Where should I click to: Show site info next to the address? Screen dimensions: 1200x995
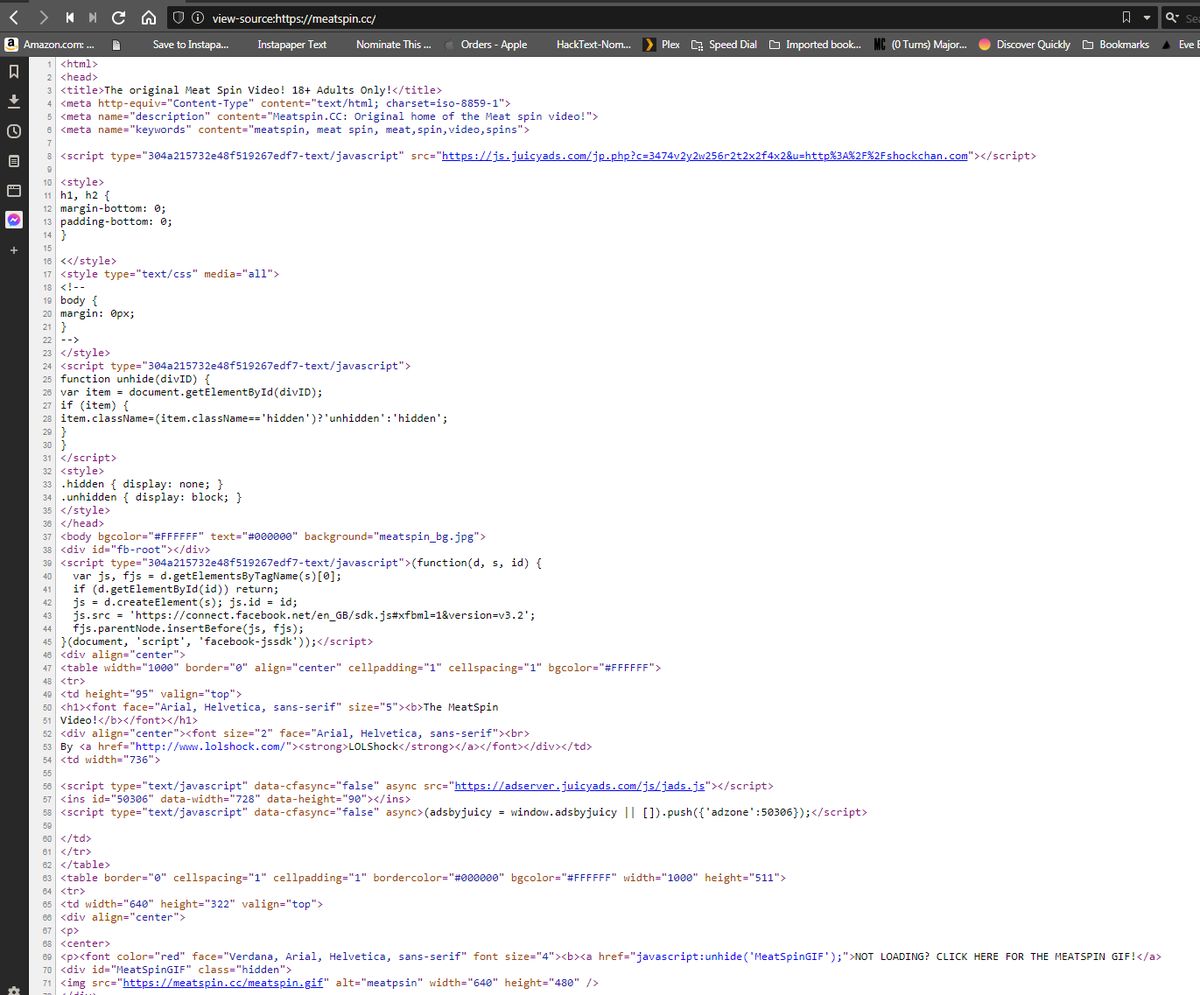click(197, 18)
